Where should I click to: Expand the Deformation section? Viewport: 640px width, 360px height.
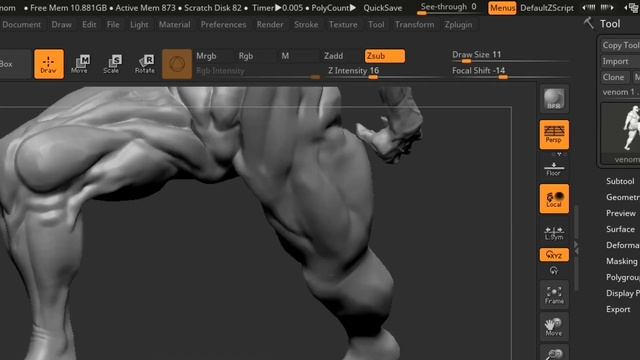pos(622,245)
